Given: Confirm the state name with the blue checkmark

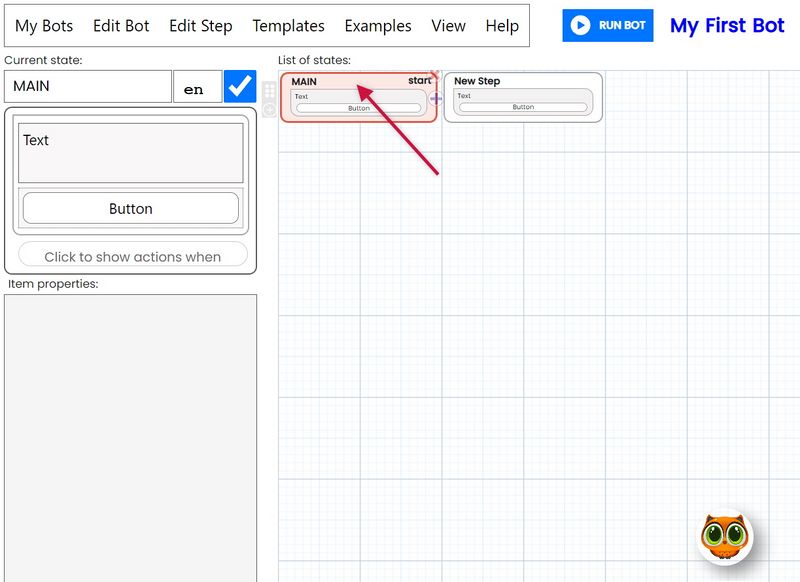Looking at the screenshot, I should tap(241, 86).
